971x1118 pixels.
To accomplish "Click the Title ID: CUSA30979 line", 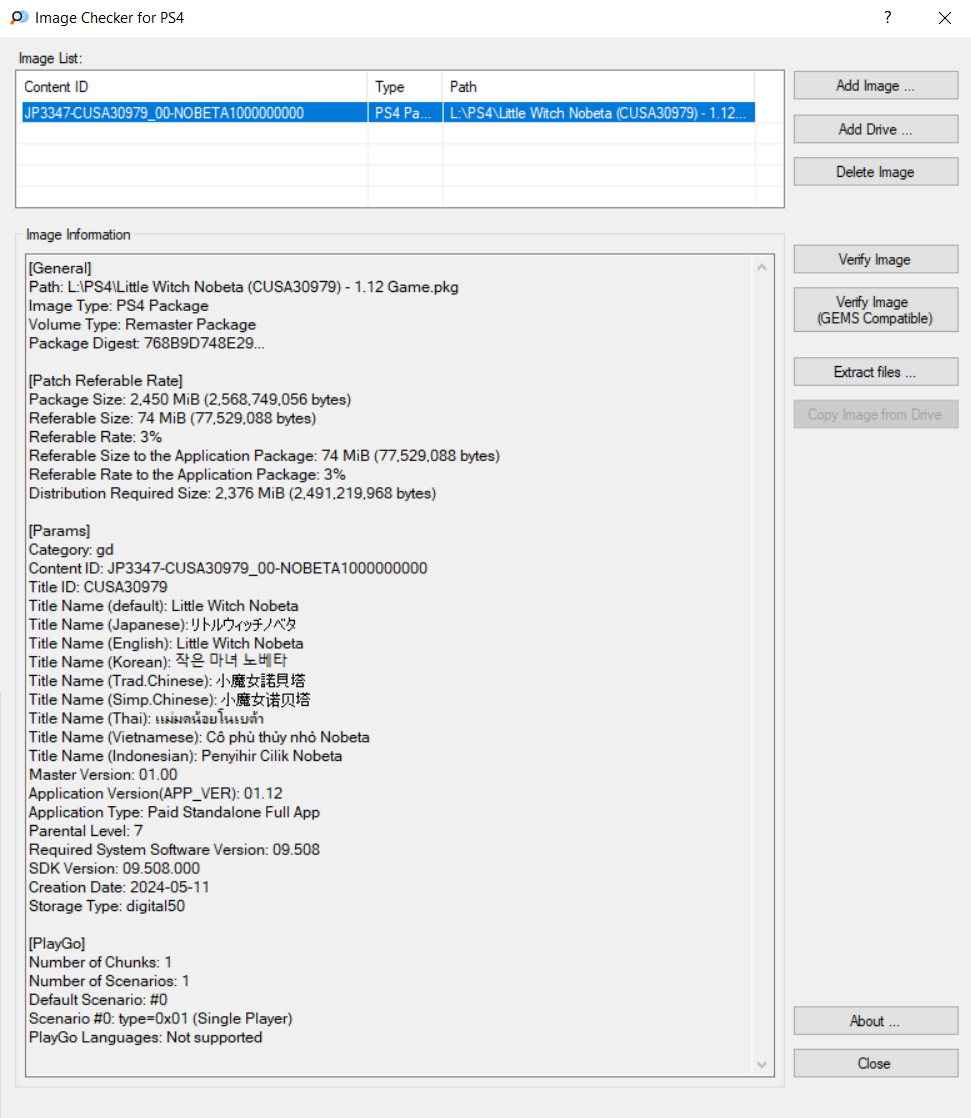I will (98, 588).
